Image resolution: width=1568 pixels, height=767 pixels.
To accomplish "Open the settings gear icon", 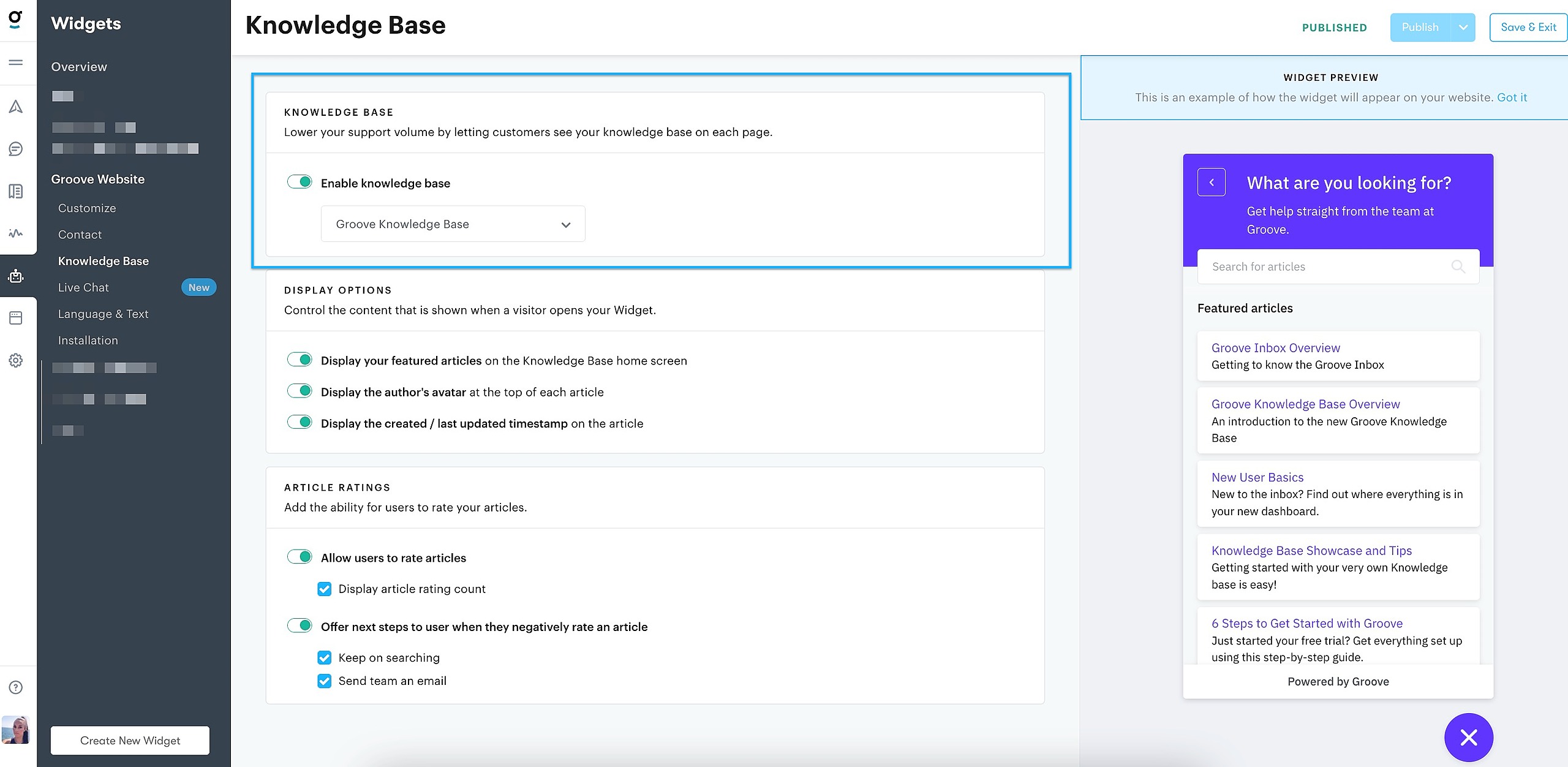I will coord(16,360).
